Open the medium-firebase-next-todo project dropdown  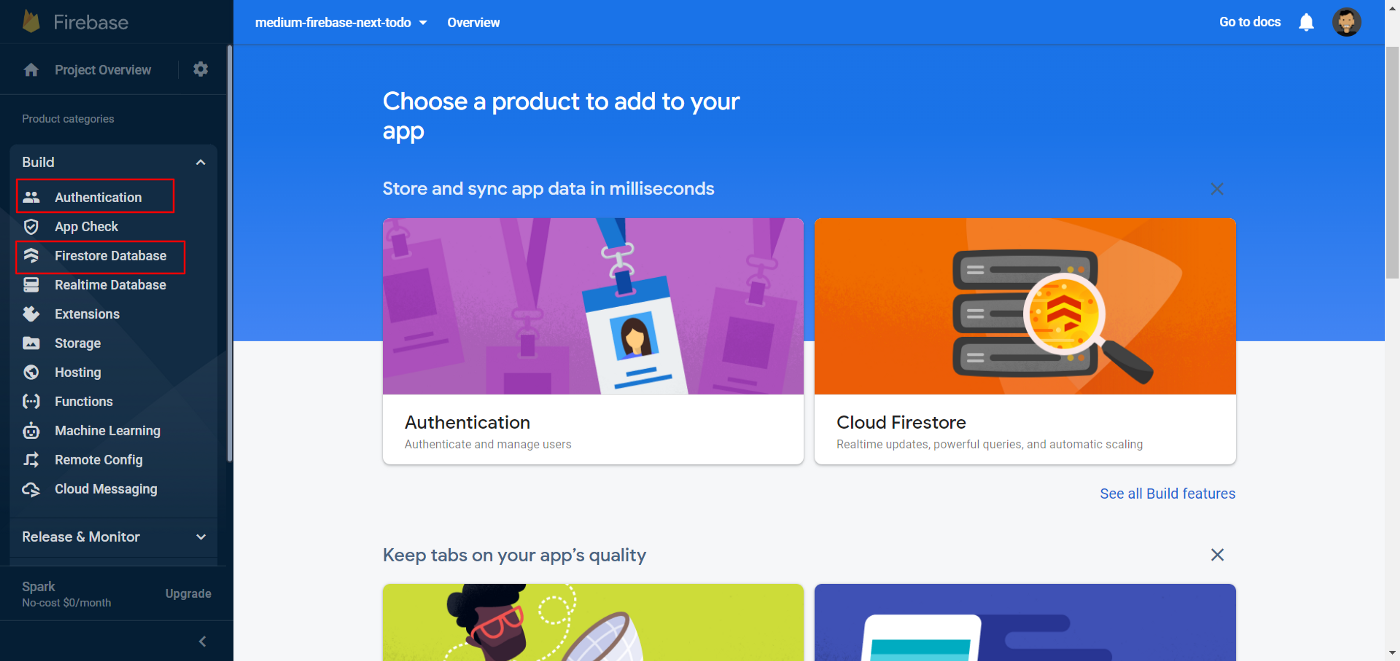(341, 22)
